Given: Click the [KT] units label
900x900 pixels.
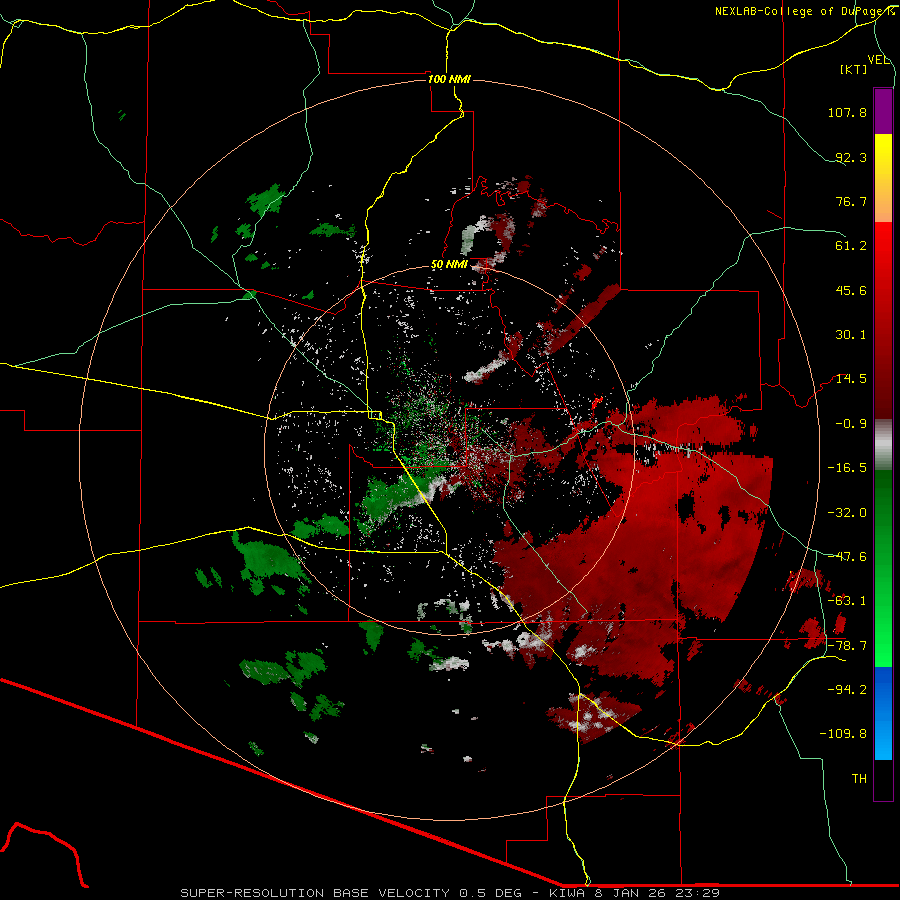Looking at the screenshot, I should pyautogui.click(x=854, y=69).
